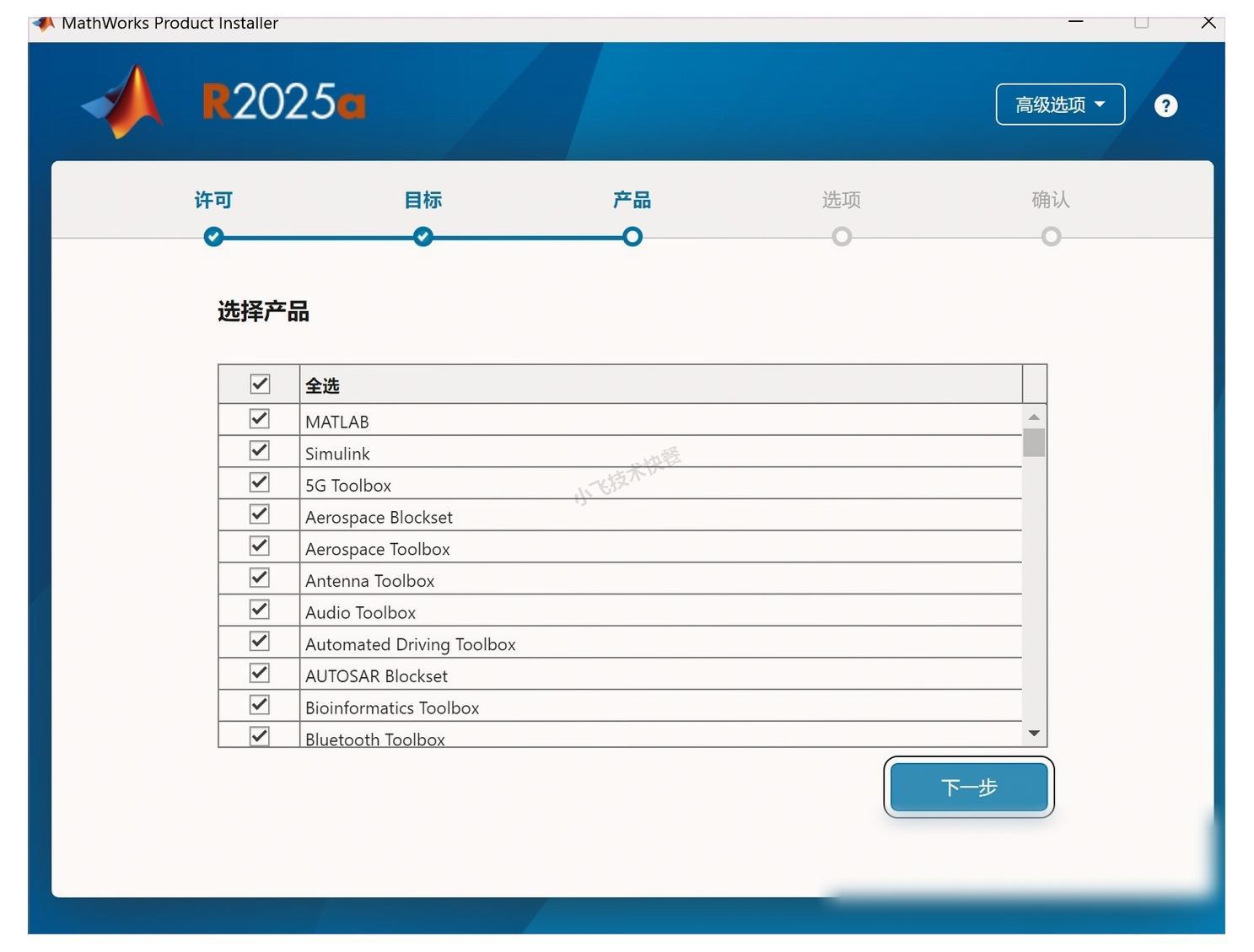Viewport: 1254px width, 952px height.
Task: Go to the 目标 step
Action: pyautogui.click(x=423, y=200)
